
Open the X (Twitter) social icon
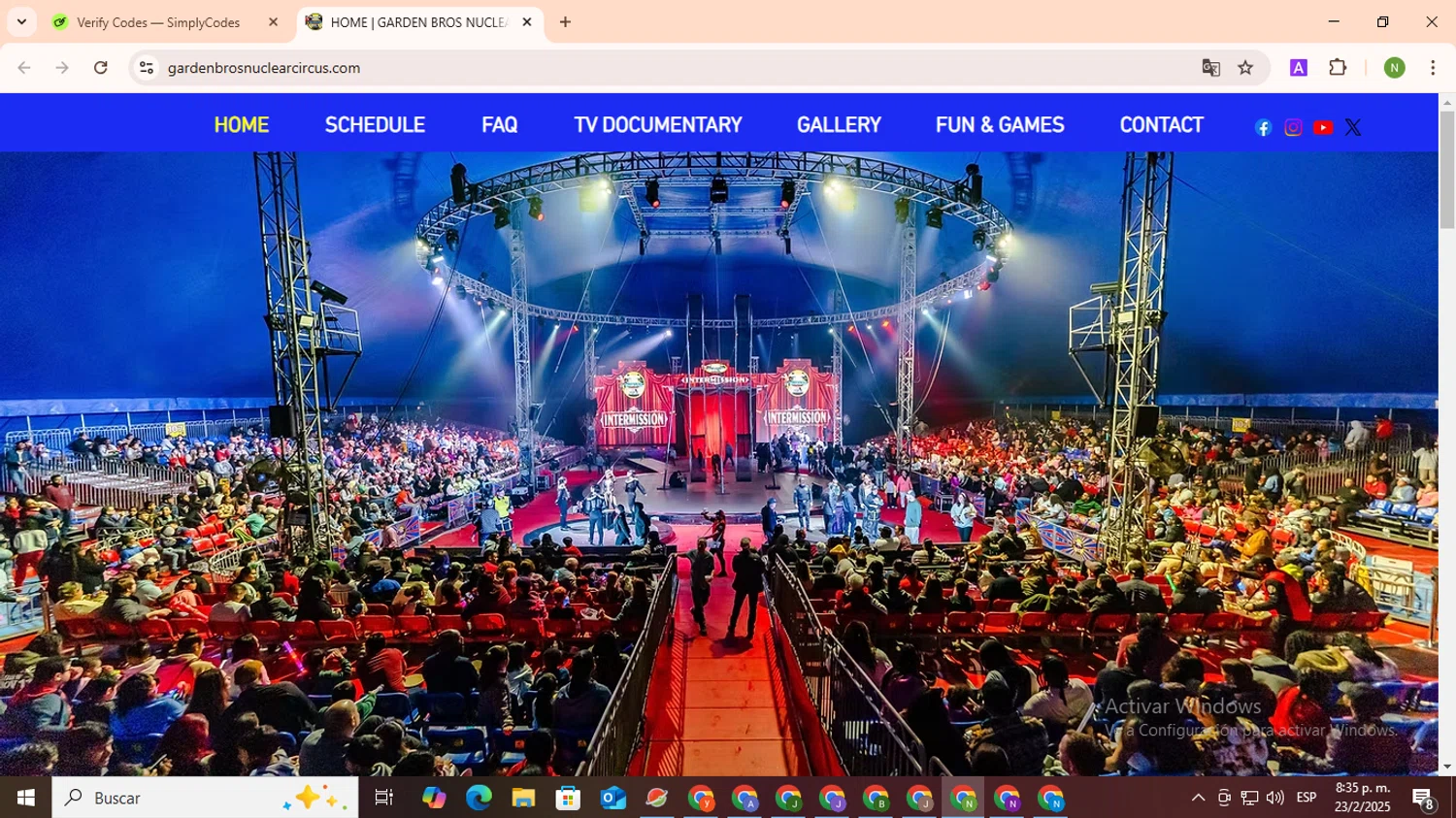[1353, 128]
